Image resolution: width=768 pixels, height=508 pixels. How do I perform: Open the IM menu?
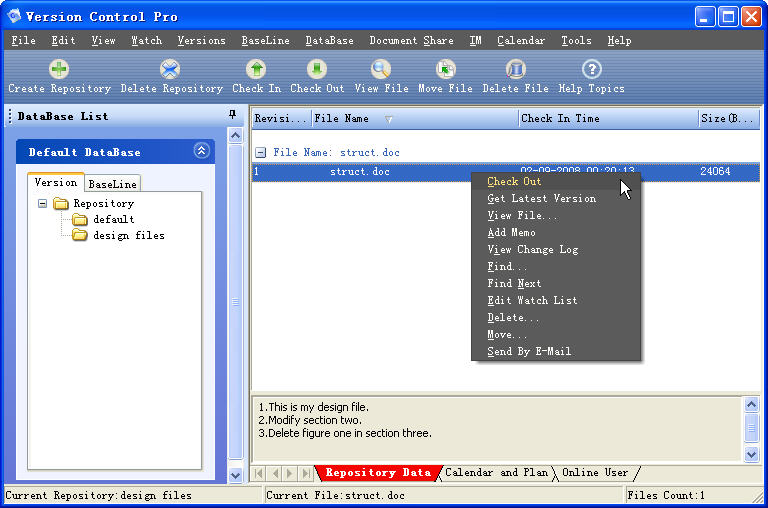point(475,40)
